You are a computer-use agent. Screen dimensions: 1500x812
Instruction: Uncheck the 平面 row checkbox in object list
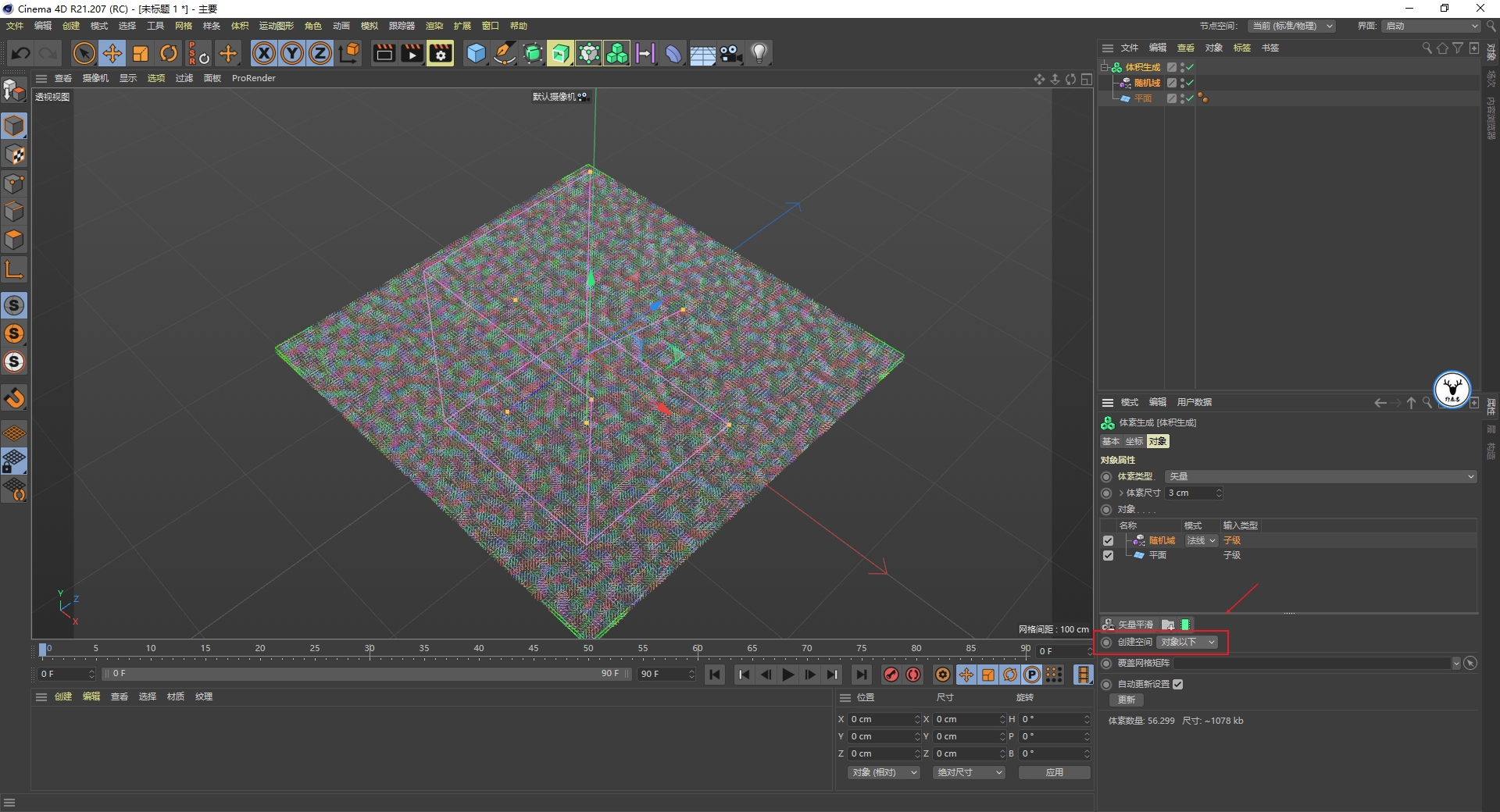1108,556
